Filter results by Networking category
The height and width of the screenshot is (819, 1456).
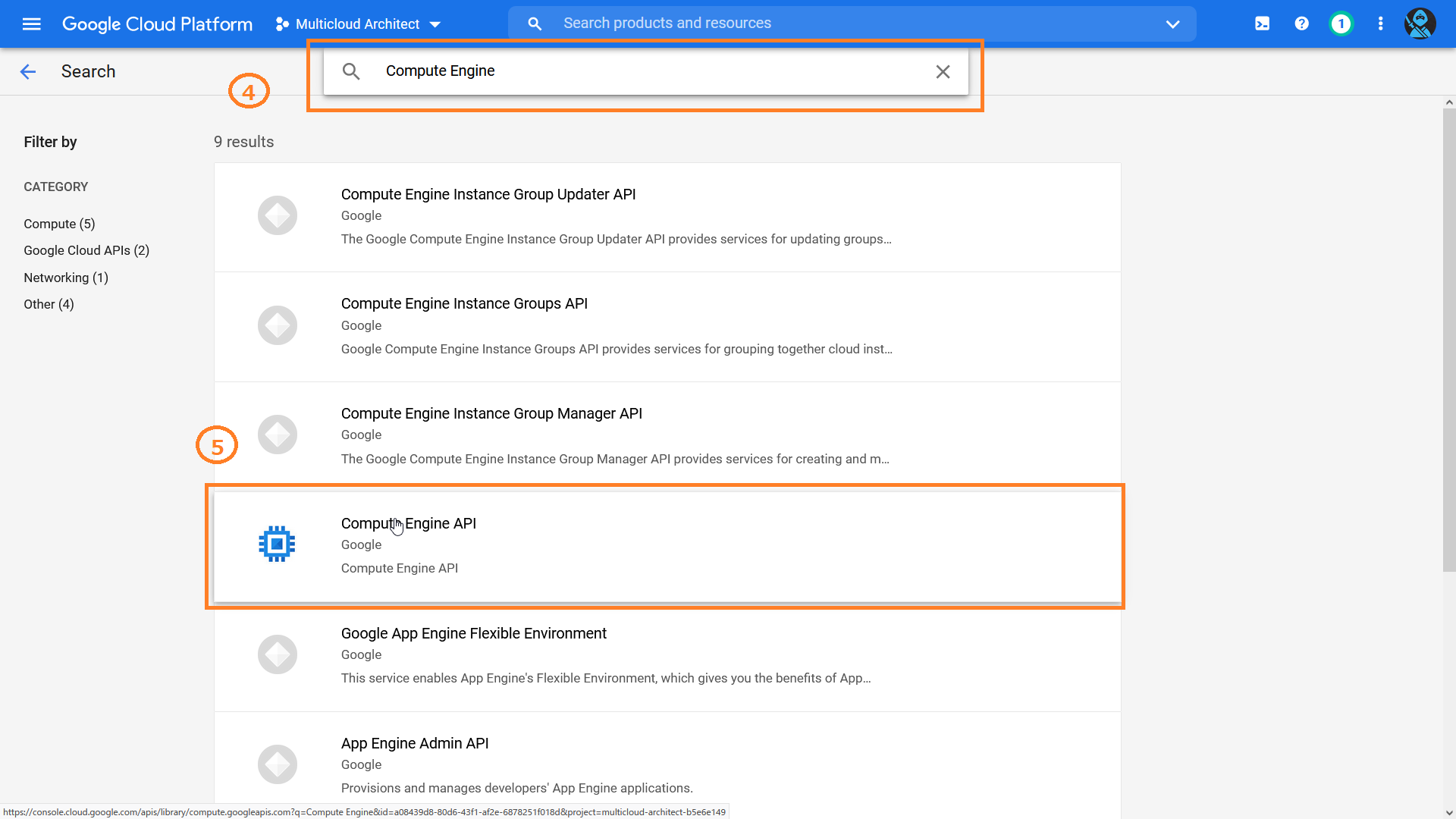(66, 277)
